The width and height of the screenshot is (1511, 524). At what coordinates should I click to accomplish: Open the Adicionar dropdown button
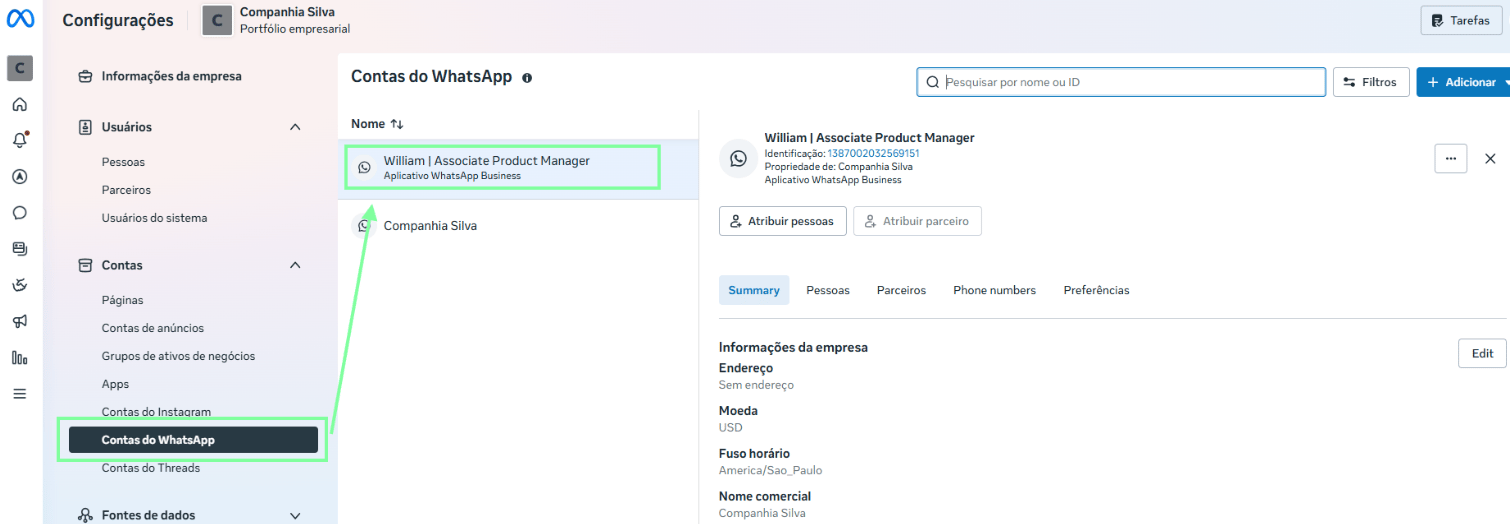tap(1463, 82)
